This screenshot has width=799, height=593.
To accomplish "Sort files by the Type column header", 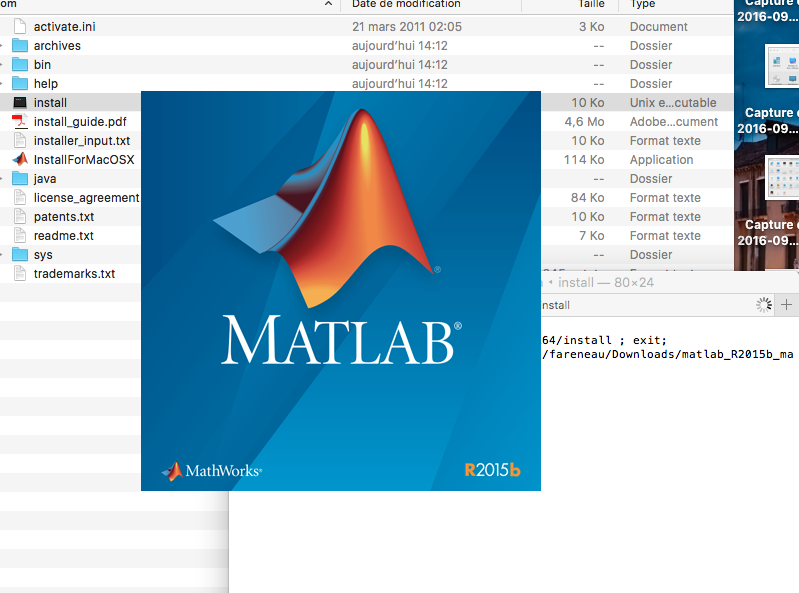I will (x=642, y=5).
